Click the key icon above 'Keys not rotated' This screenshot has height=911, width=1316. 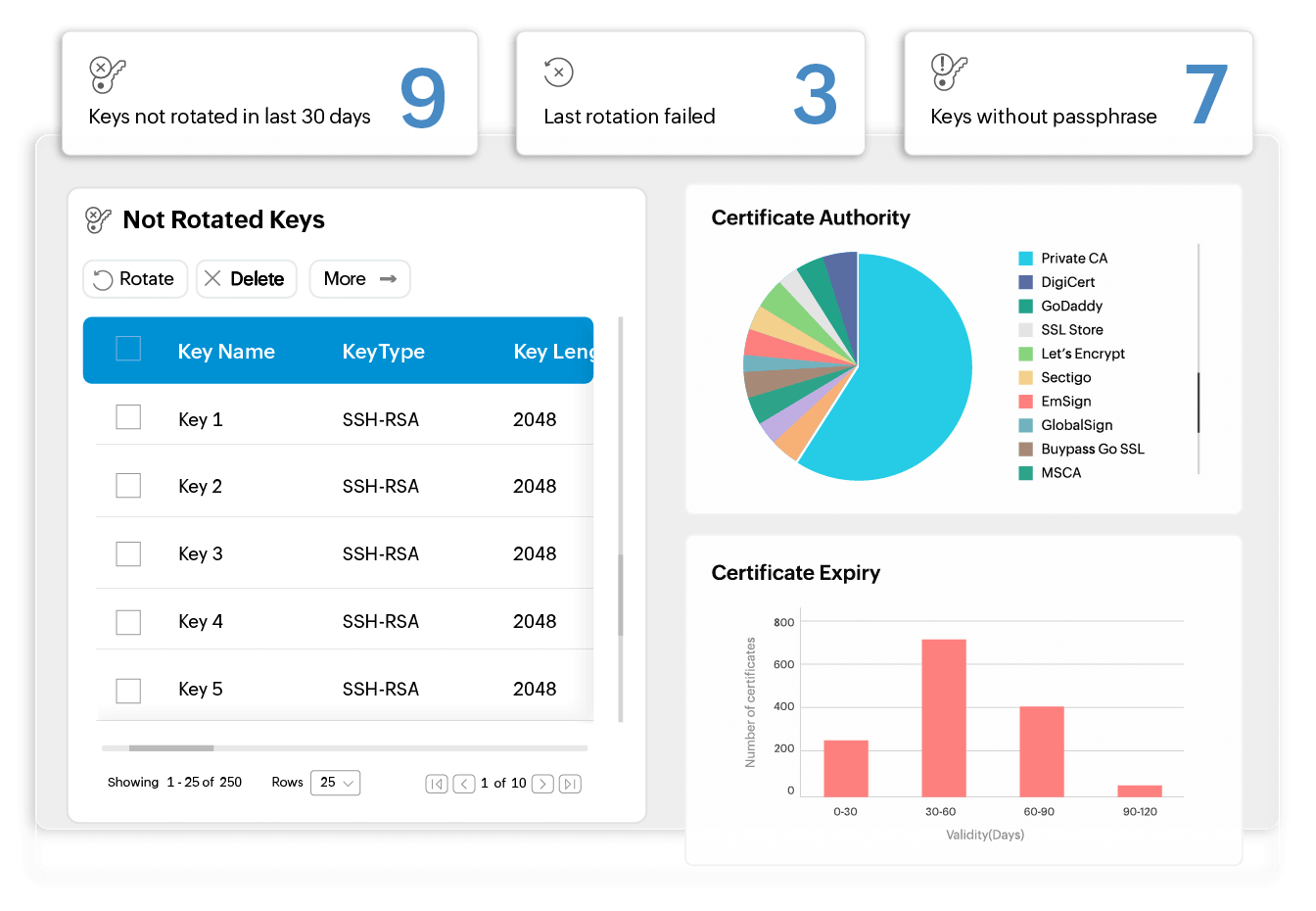coord(108,74)
